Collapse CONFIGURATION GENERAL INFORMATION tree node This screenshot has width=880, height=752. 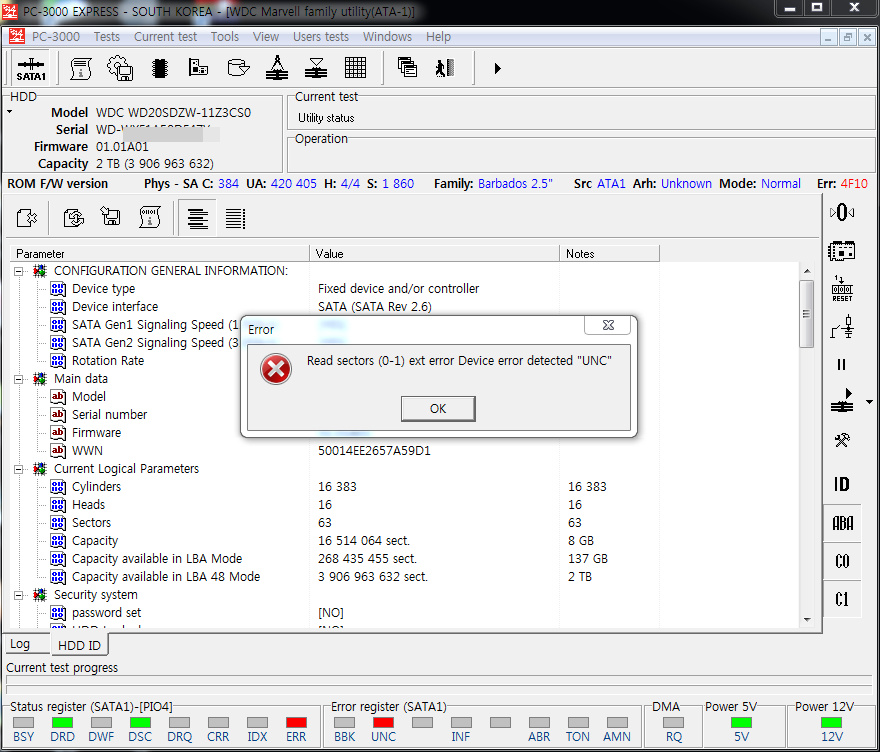click(x=19, y=271)
